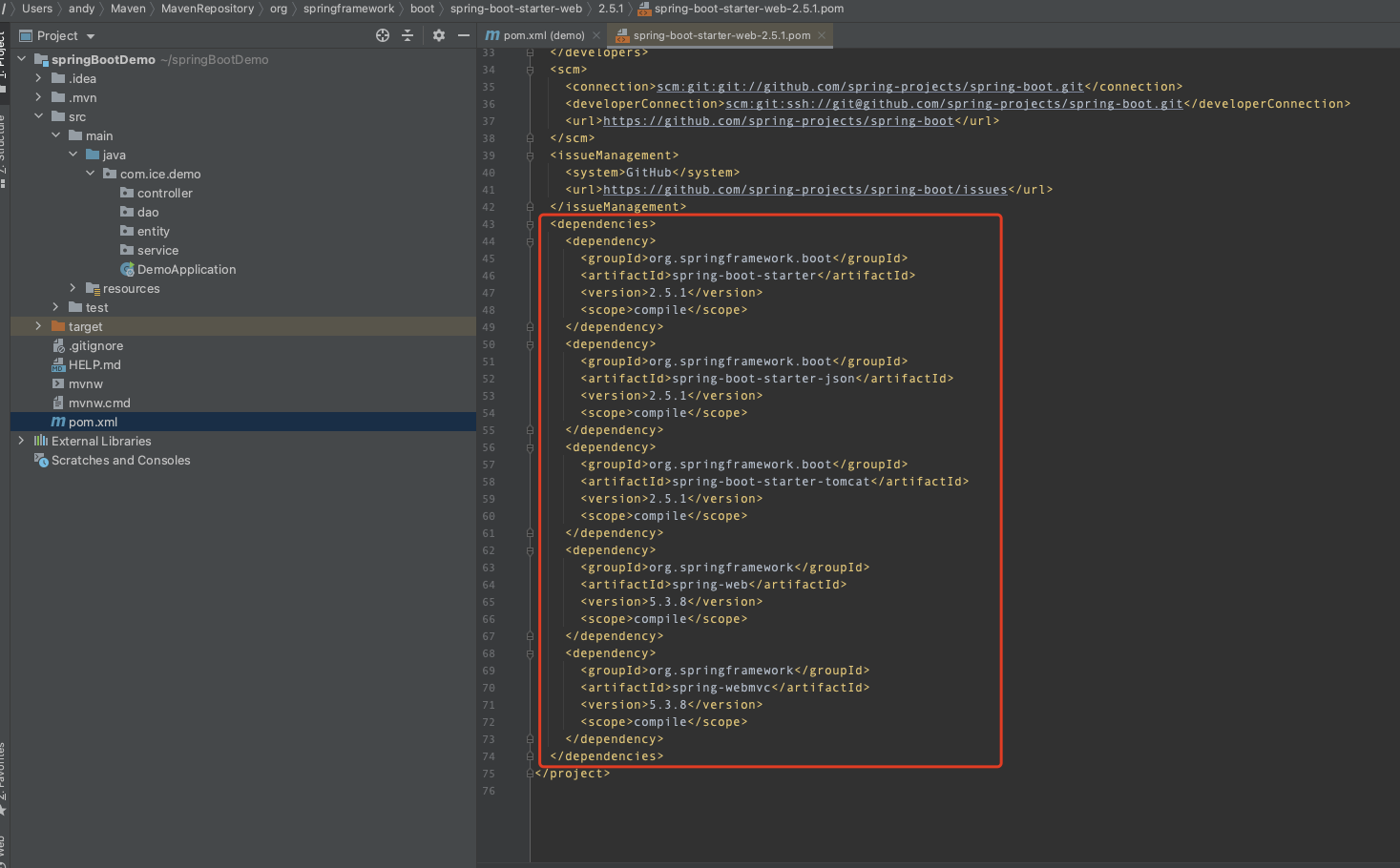The image size is (1400, 868).
Task: Click the developerConnection ssh link
Action: point(954,104)
